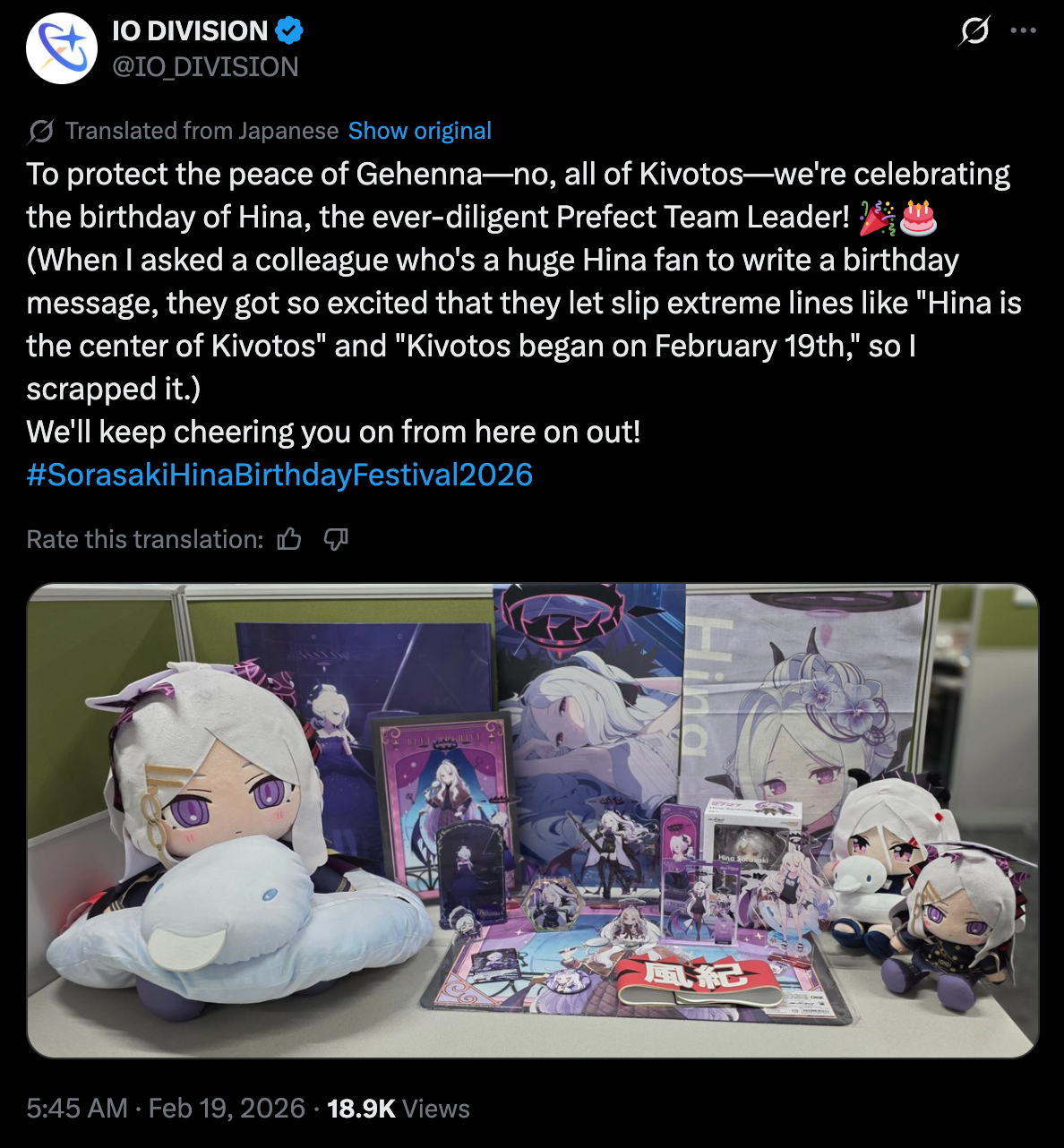Click the party popper emoji
Viewport: 1064px width, 1148px height.
click(x=876, y=218)
